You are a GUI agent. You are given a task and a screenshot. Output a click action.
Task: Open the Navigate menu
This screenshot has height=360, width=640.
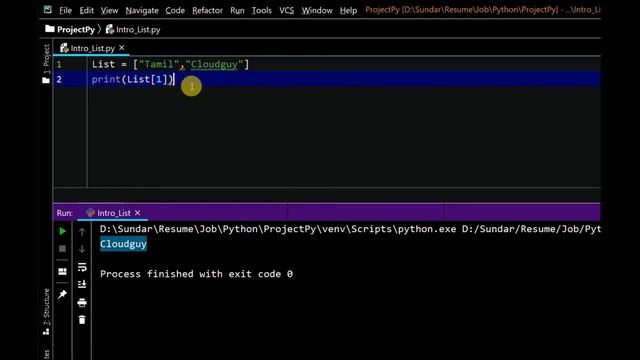[x=142, y=10]
